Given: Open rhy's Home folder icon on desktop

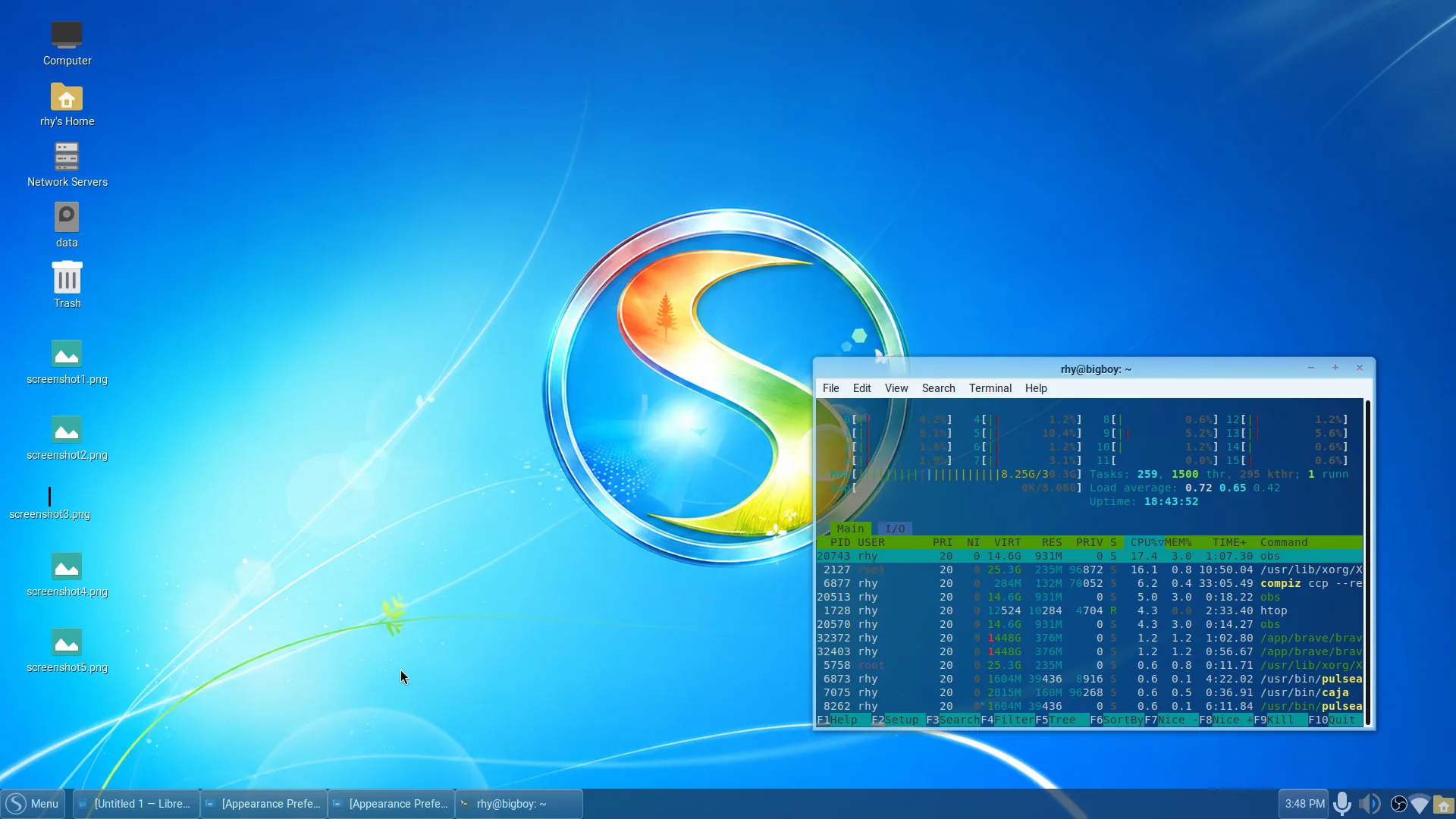Looking at the screenshot, I should tap(67, 97).
